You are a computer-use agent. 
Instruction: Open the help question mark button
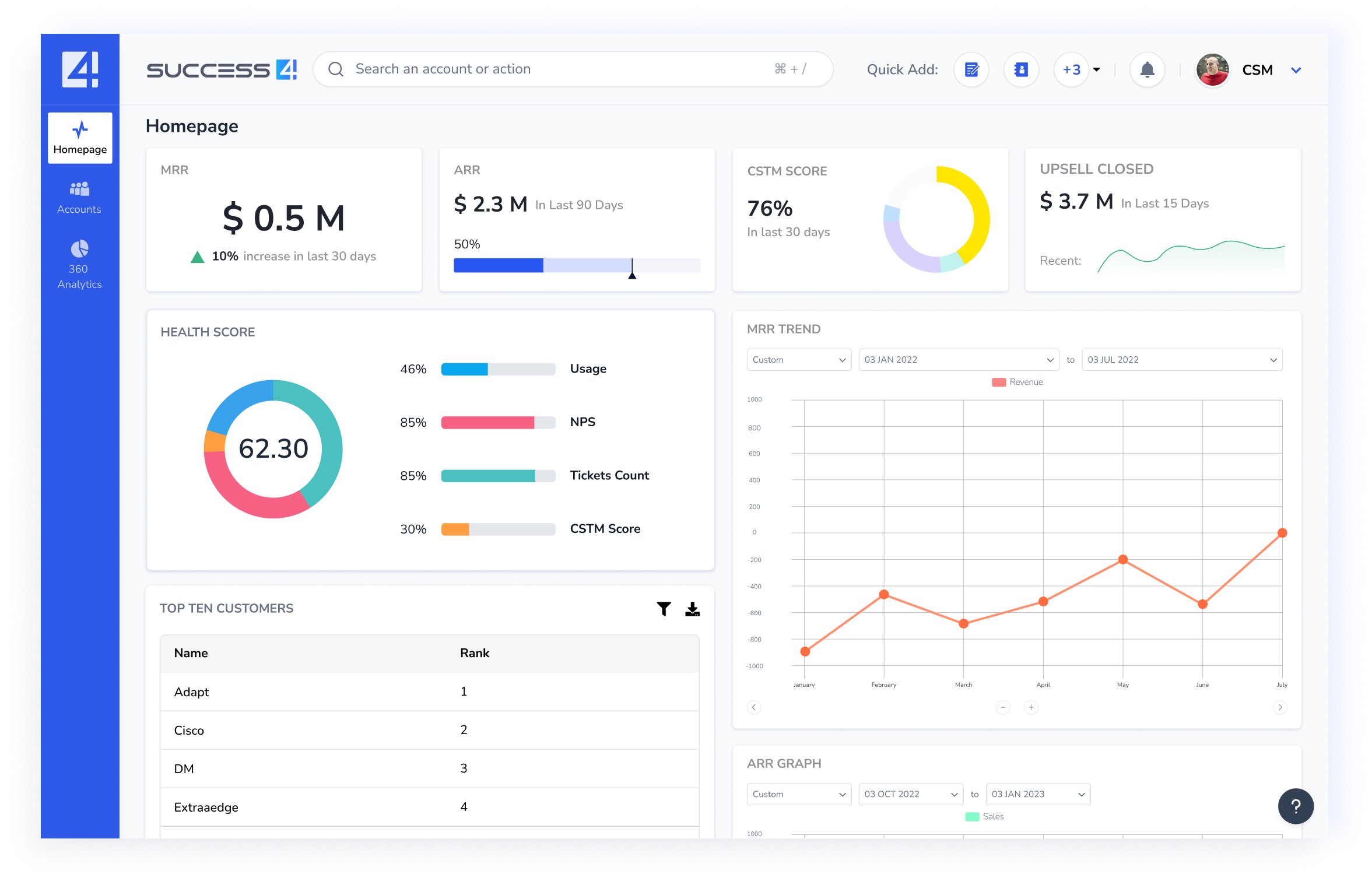pyautogui.click(x=1295, y=806)
